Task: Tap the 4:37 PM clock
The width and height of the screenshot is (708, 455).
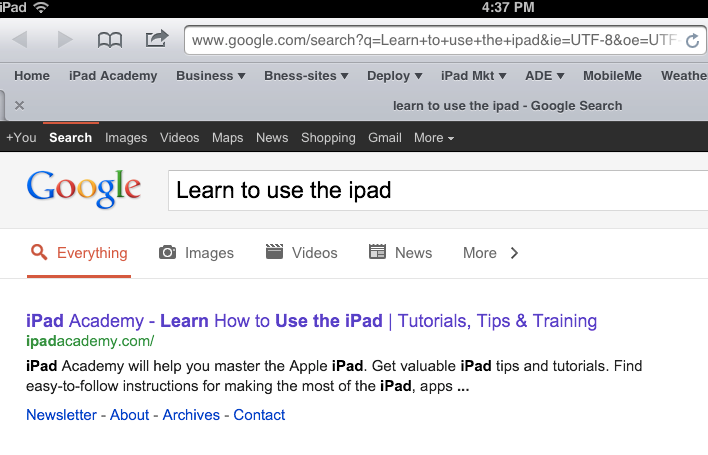Action: click(508, 7)
